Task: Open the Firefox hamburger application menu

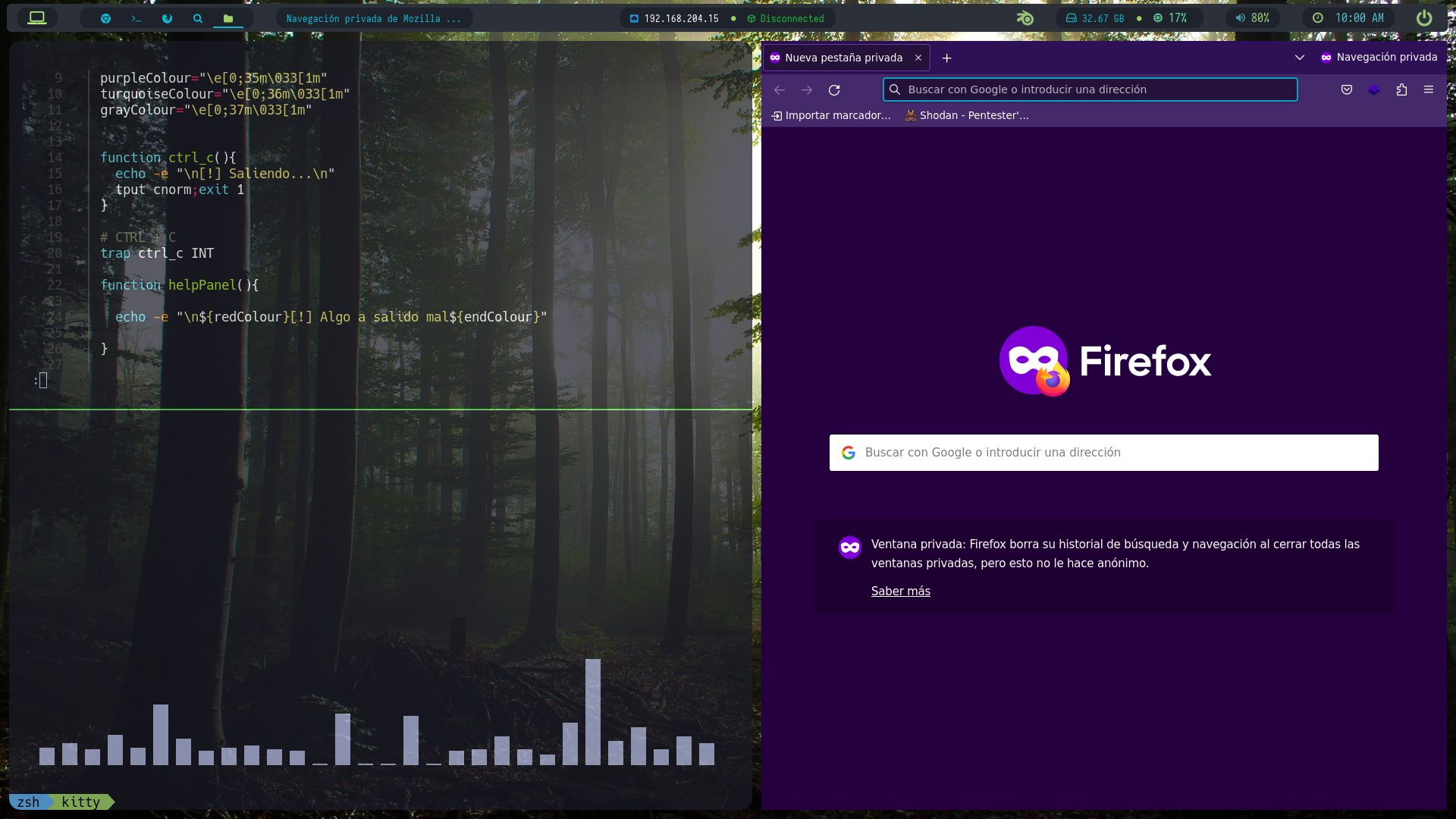Action: coord(1429,89)
